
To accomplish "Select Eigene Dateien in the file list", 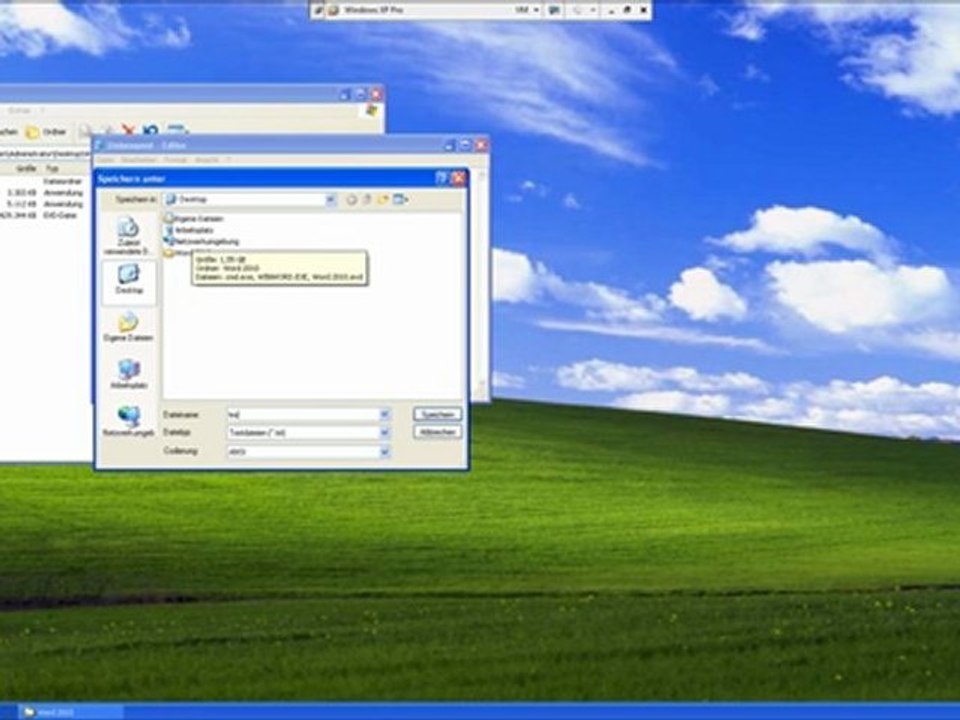I will click(193, 219).
